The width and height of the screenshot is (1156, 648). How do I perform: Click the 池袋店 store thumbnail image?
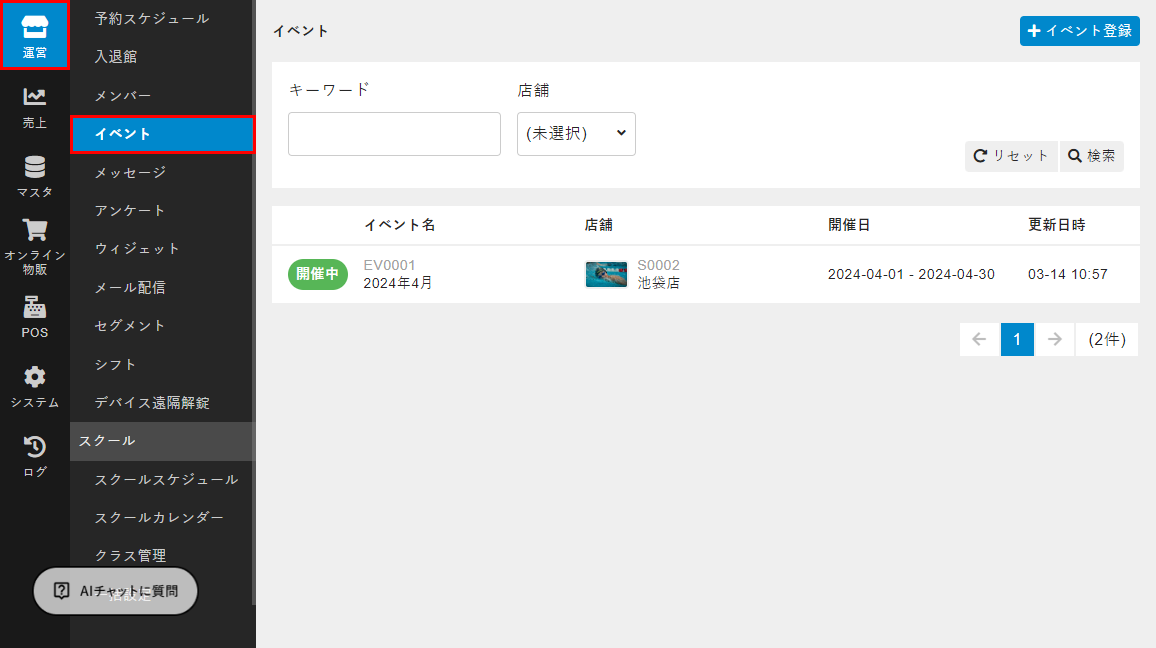point(606,274)
